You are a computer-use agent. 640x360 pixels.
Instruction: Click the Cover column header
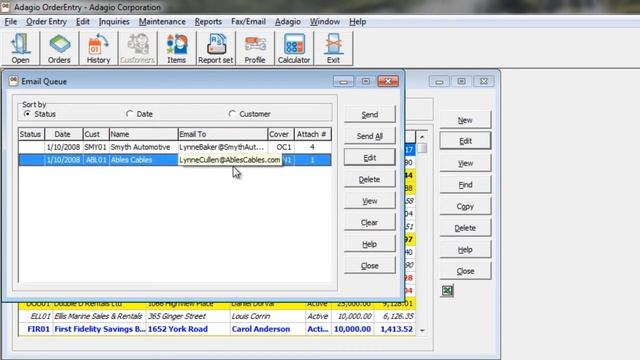coord(281,134)
